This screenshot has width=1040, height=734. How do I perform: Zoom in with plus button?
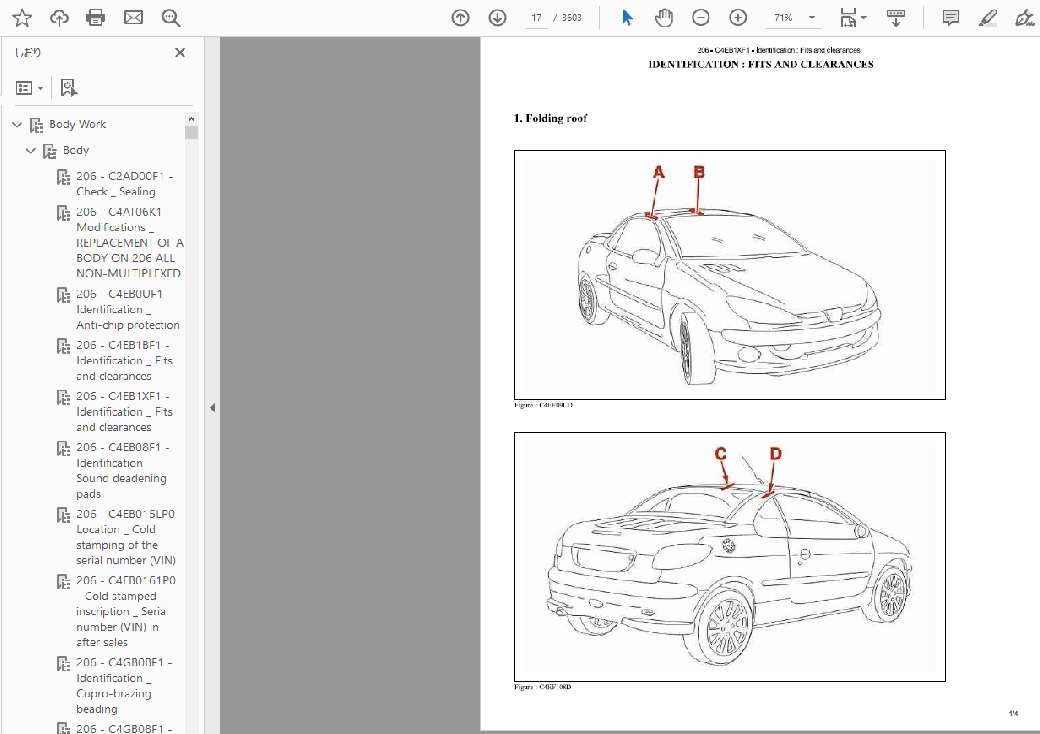(x=738, y=18)
